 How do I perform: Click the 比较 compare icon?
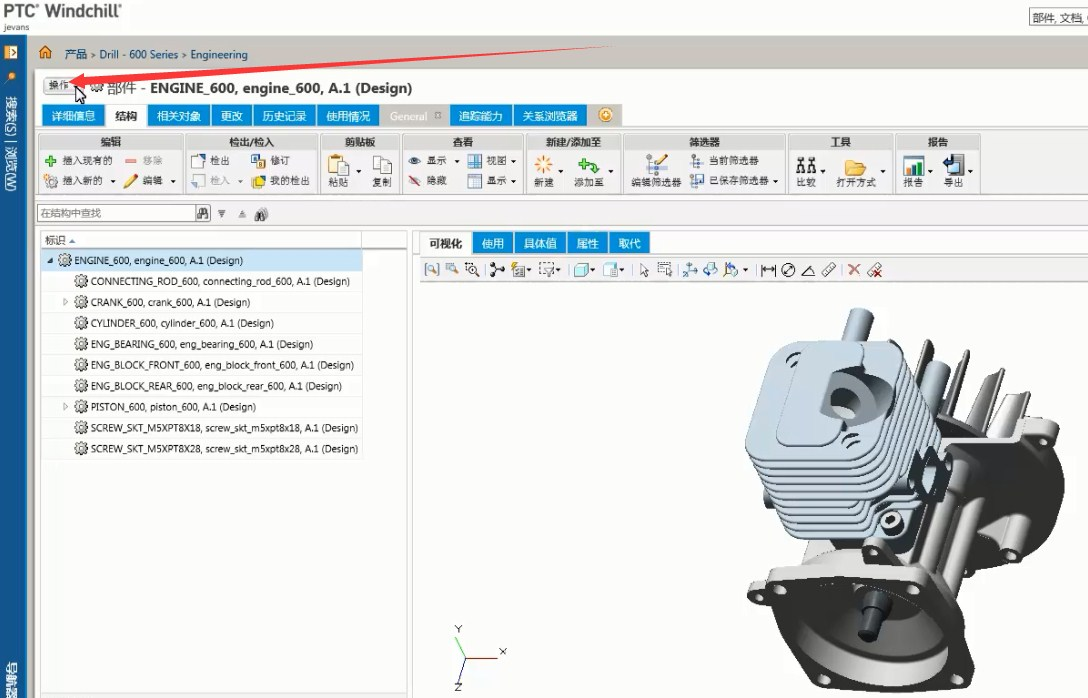pyautogui.click(x=806, y=165)
